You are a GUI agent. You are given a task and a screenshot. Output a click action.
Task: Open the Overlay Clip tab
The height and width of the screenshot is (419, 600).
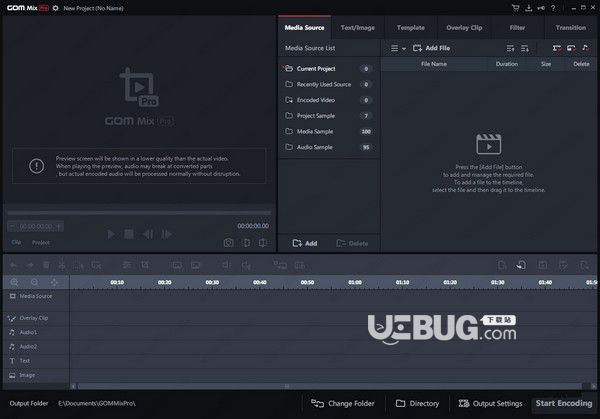464,28
